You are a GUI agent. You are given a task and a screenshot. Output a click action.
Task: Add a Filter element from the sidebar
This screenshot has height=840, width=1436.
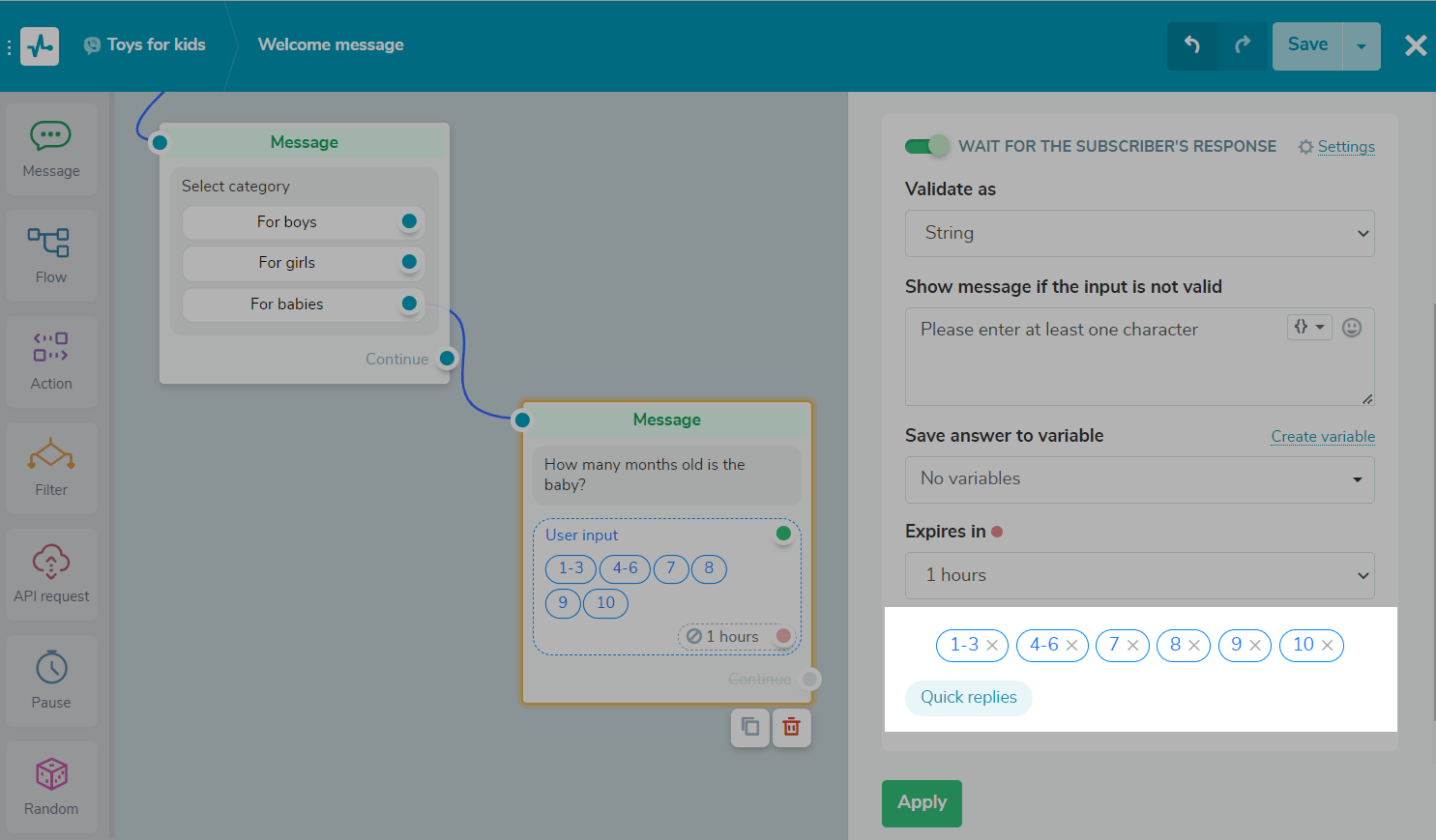51,468
